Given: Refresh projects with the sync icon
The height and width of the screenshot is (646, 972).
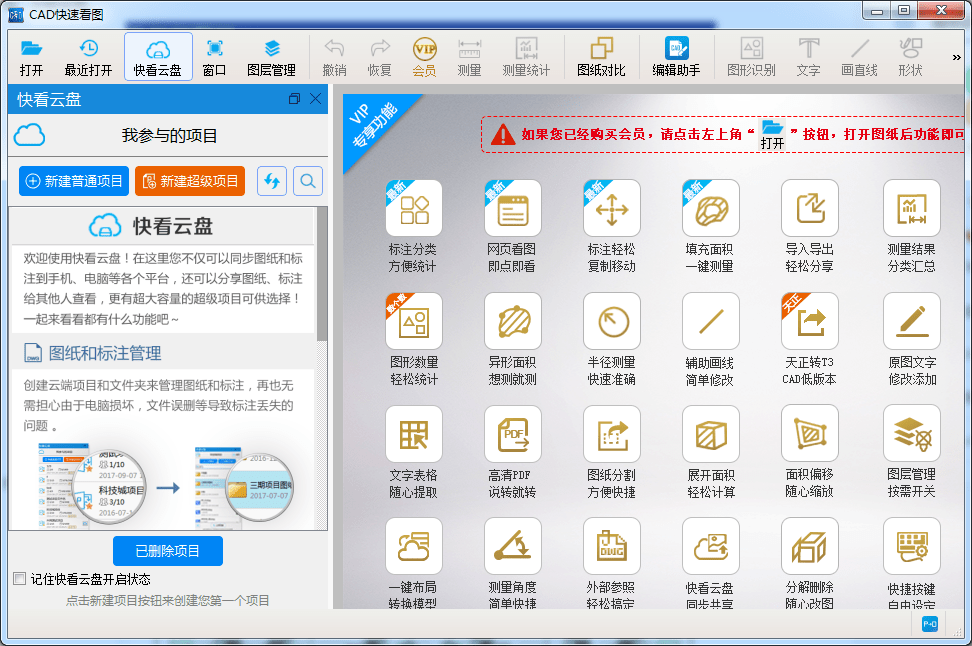Looking at the screenshot, I should click(272, 181).
